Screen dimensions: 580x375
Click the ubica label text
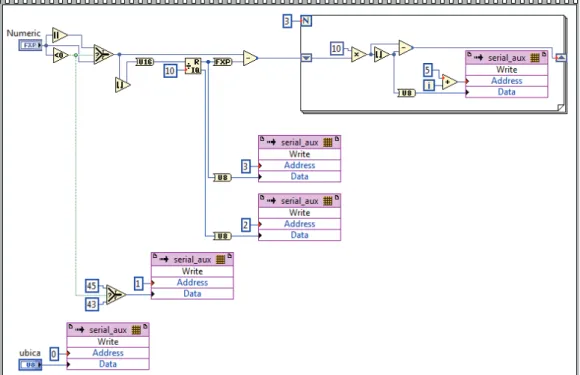(x=30, y=353)
